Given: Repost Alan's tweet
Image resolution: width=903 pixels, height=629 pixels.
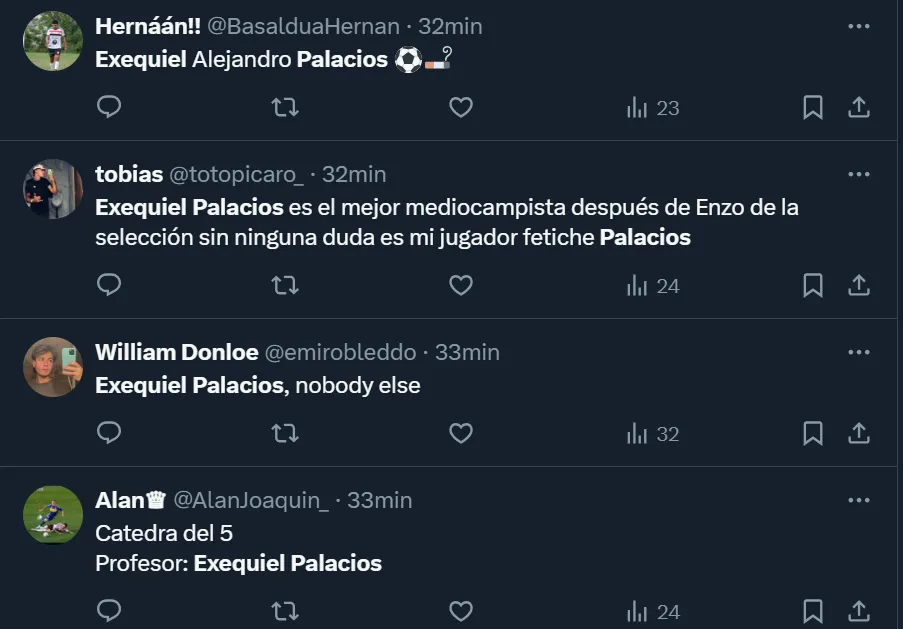Looking at the screenshot, I should pos(285,611).
